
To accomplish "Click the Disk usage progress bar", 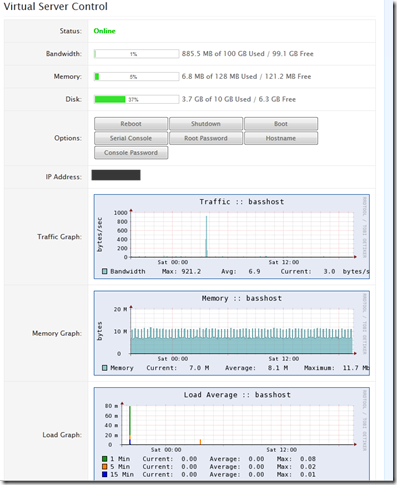I will click(x=136, y=99).
